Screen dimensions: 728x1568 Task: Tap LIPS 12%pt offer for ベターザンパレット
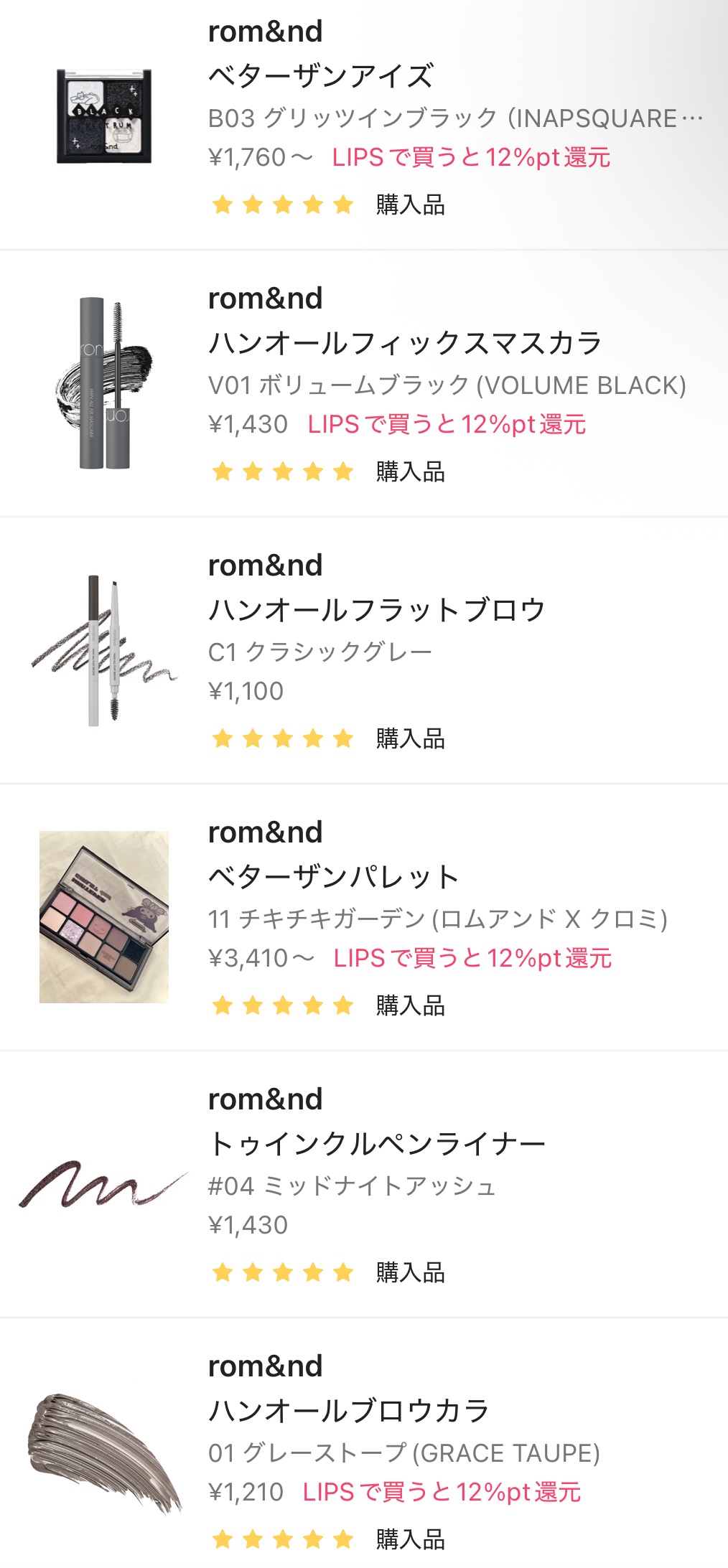tap(472, 958)
